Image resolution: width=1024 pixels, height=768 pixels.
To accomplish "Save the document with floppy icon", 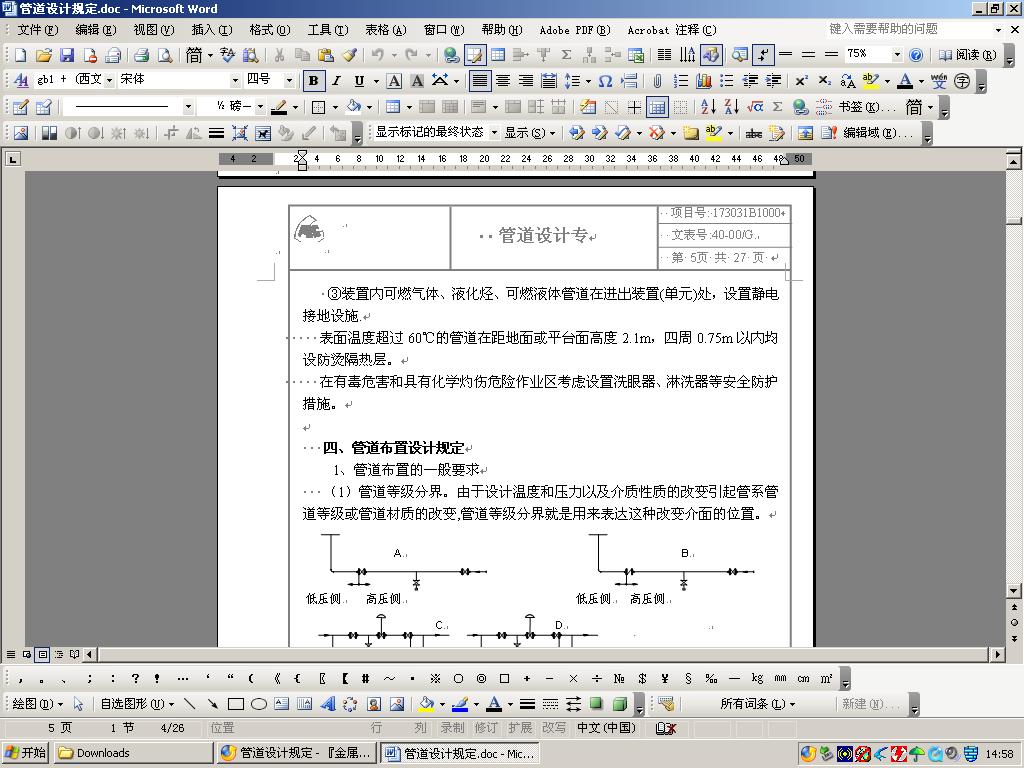I will [x=67, y=56].
